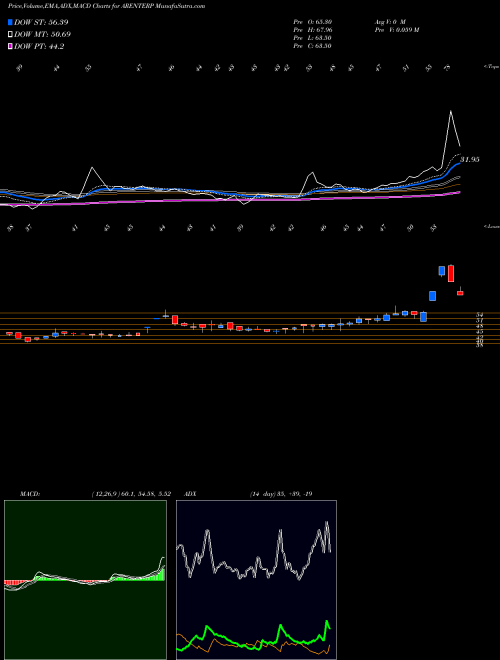The width and height of the screenshot is (500, 660).
Task: Select the DOW MT: 50.69 label
Action: tap(43, 35)
